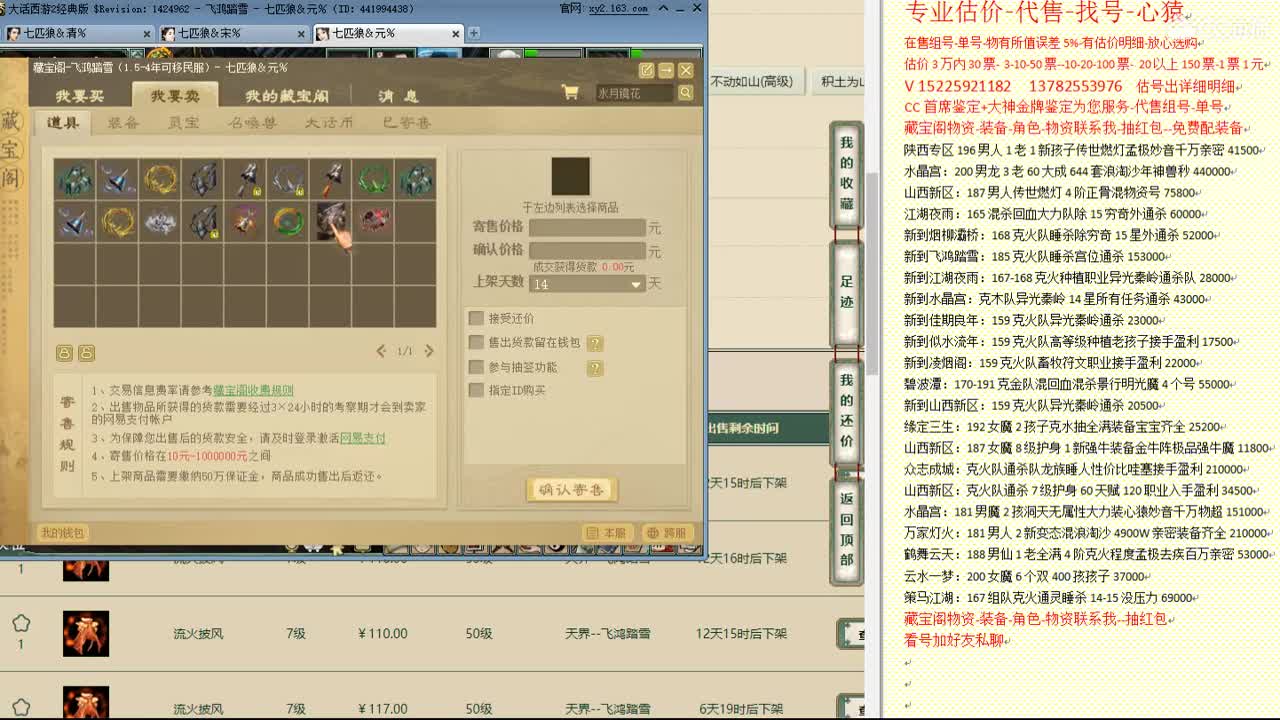Enable 指定ID购买 checkbox
The image size is (1280, 720).
476,390
